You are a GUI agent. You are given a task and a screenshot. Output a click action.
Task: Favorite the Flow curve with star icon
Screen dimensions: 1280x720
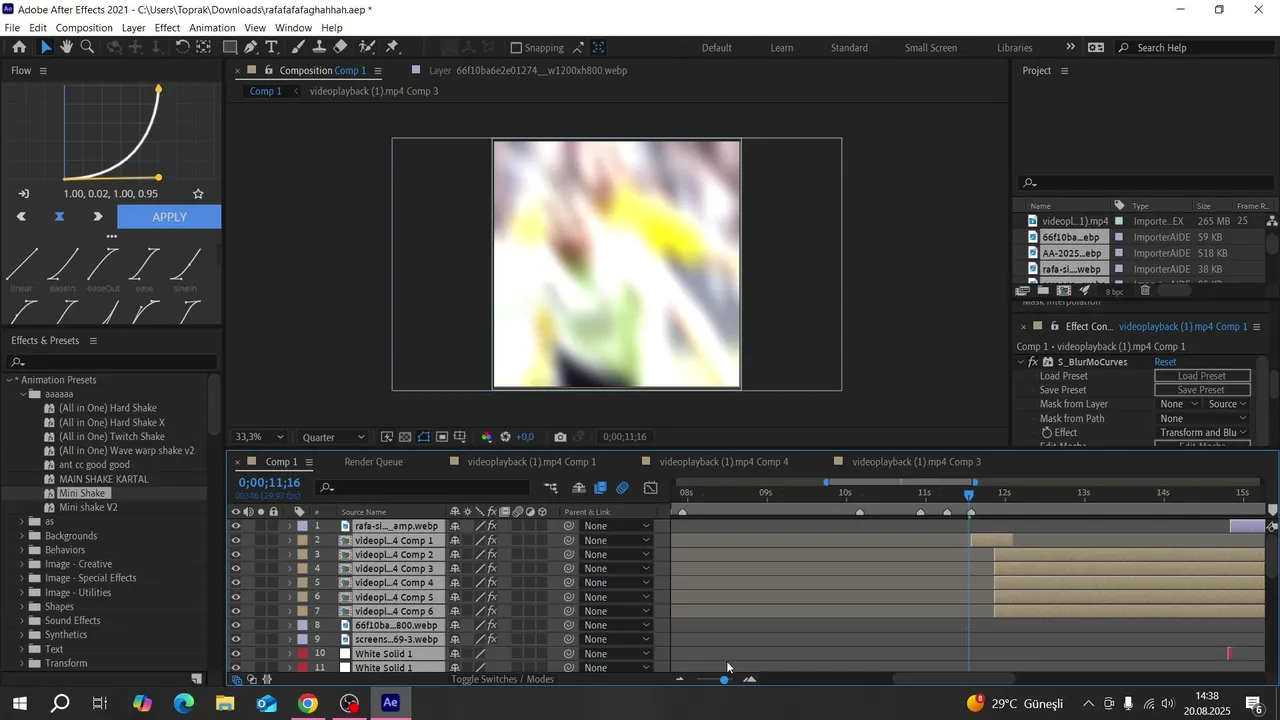coord(198,194)
